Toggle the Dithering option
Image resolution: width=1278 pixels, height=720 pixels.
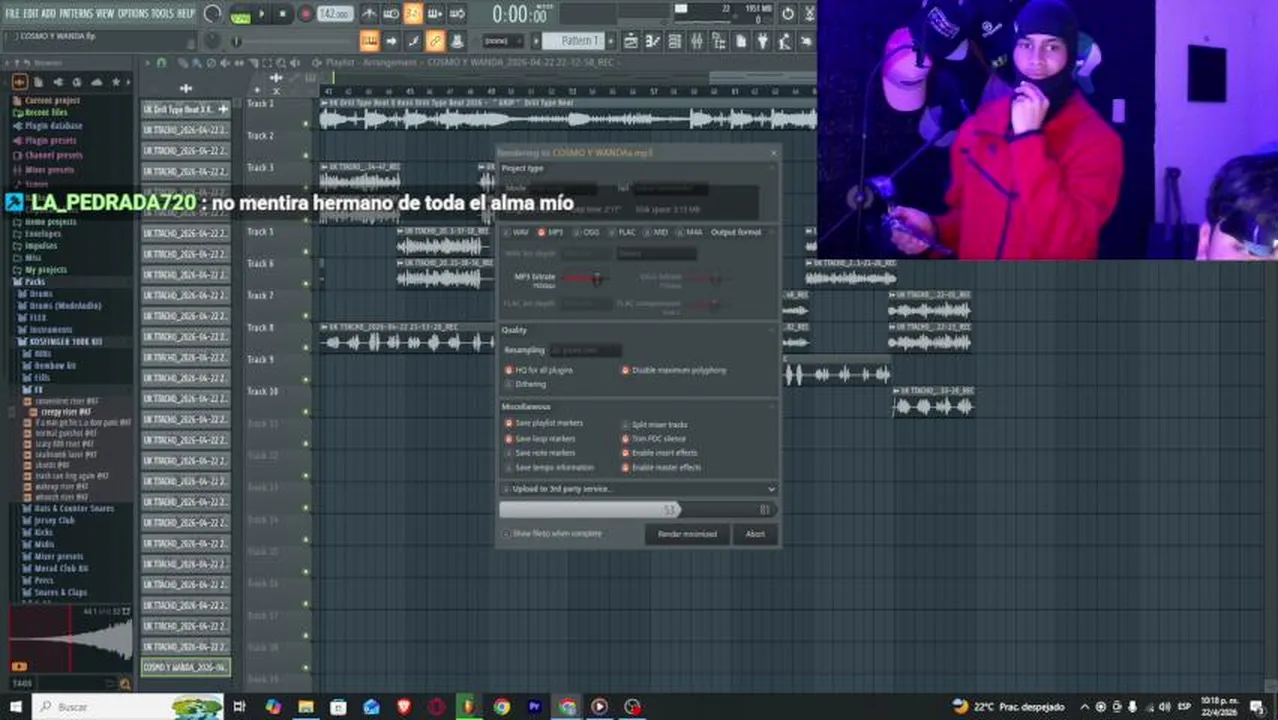click(x=526, y=384)
